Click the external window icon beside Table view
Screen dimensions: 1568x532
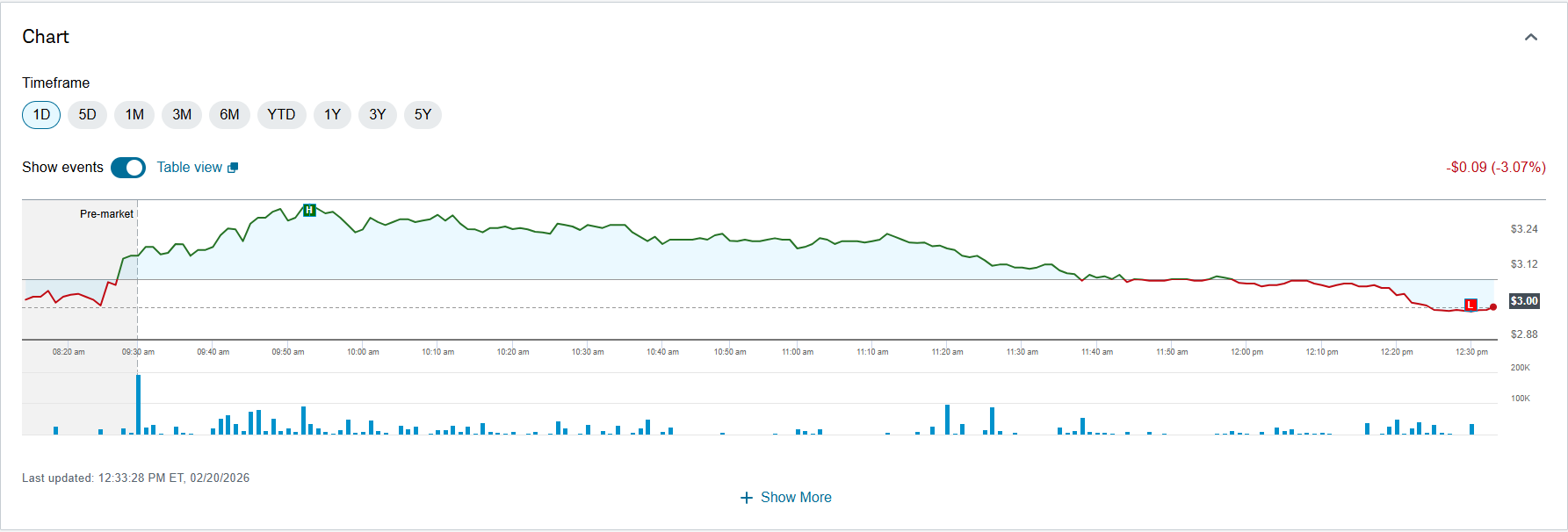[233, 168]
